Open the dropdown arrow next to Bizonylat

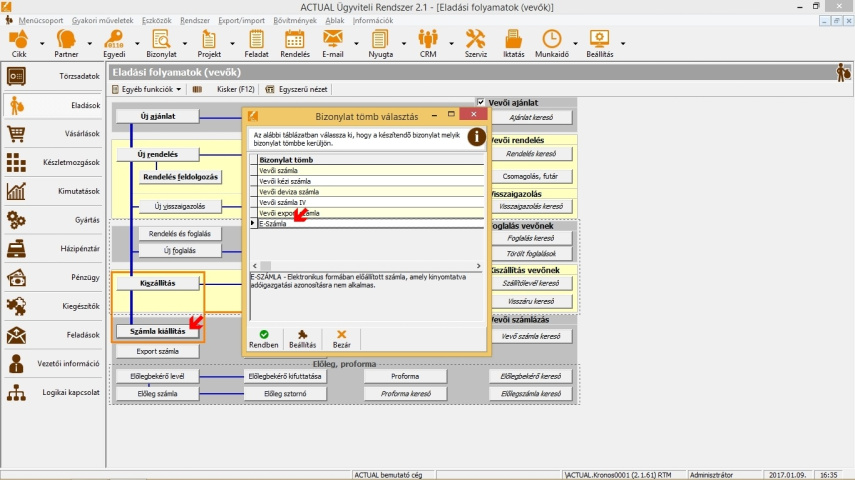(186, 43)
